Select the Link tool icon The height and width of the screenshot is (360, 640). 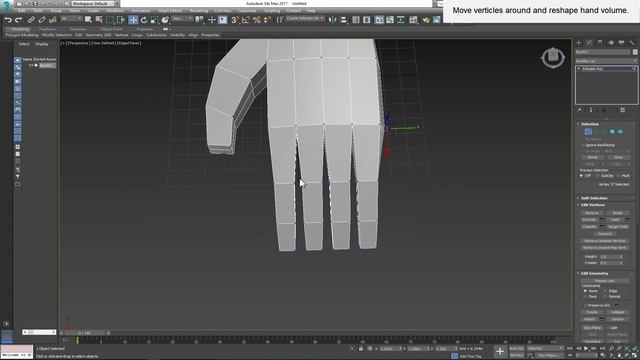[31, 20]
